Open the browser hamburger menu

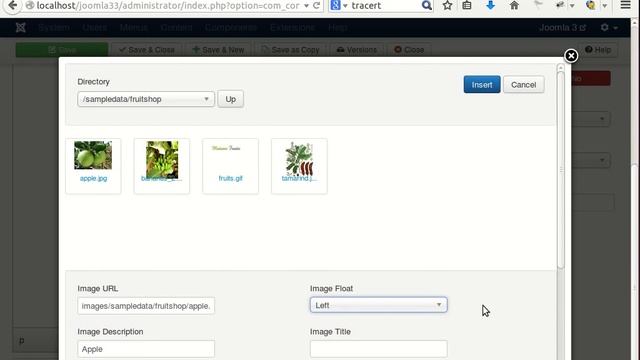coord(625,5)
